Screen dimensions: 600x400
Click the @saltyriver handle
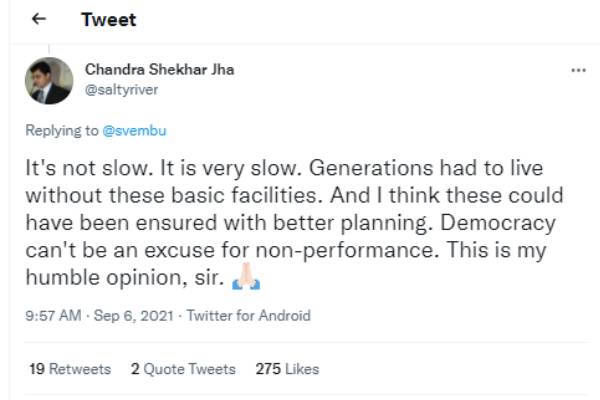tap(120, 89)
